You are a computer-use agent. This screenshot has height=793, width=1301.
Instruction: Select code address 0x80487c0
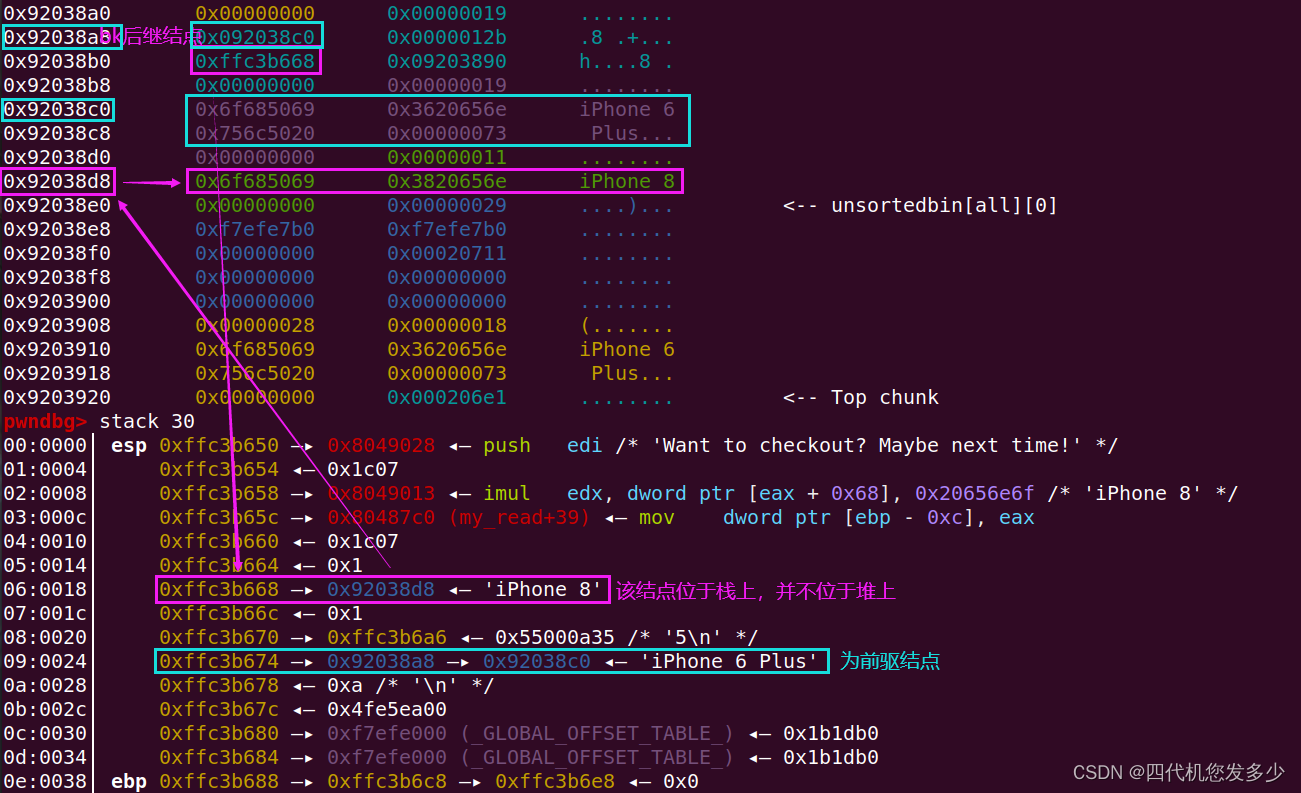381,517
